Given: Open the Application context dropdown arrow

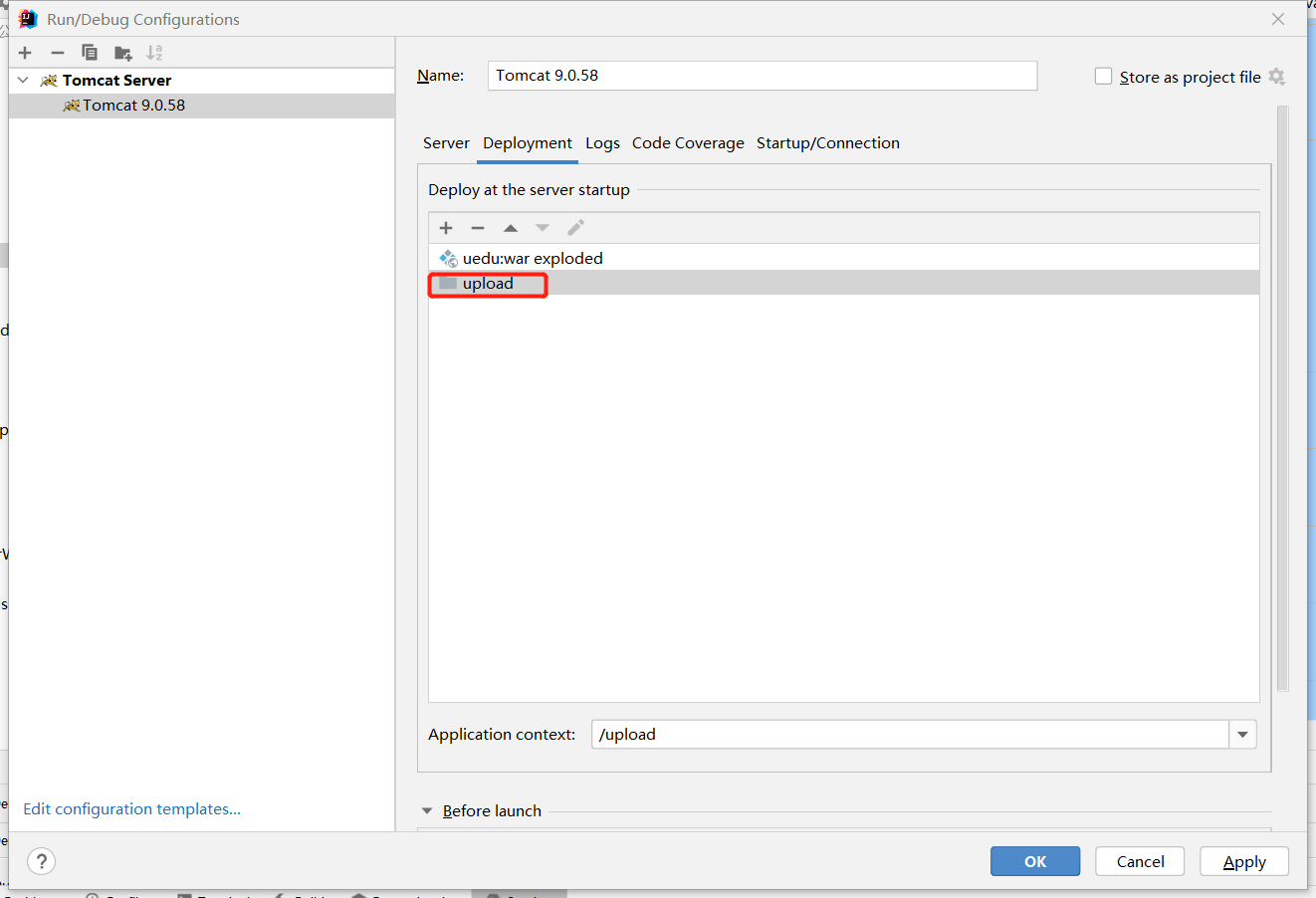Looking at the screenshot, I should pos(1242,735).
